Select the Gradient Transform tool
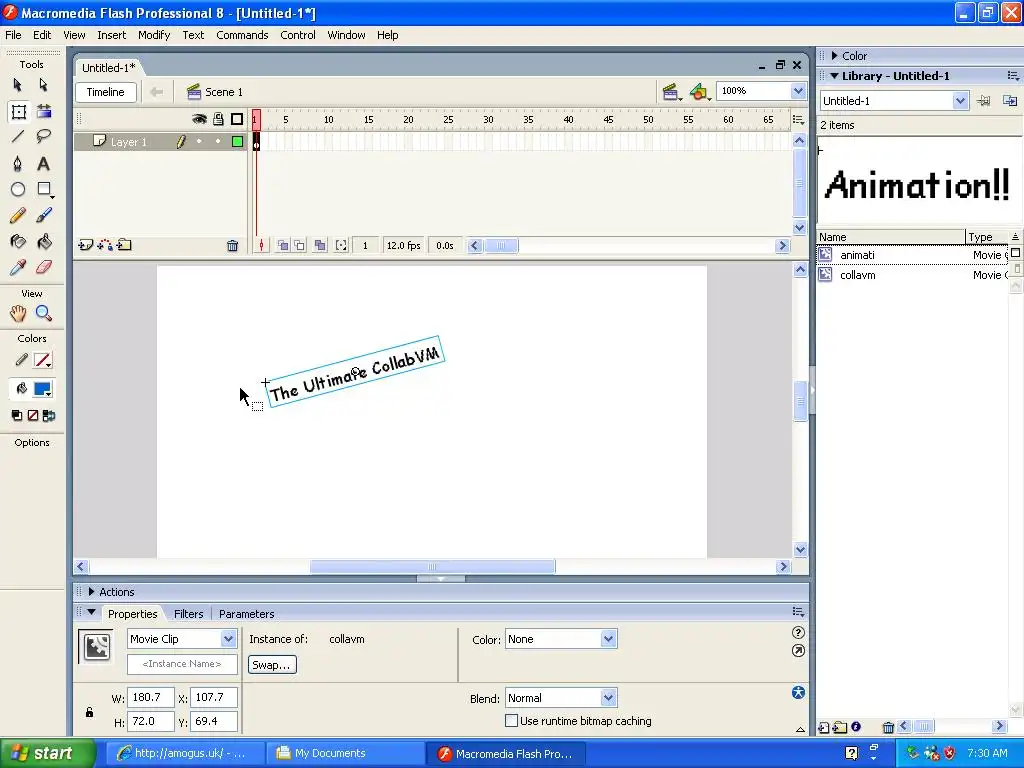Viewport: 1024px width, 768px height. (44, 112)
